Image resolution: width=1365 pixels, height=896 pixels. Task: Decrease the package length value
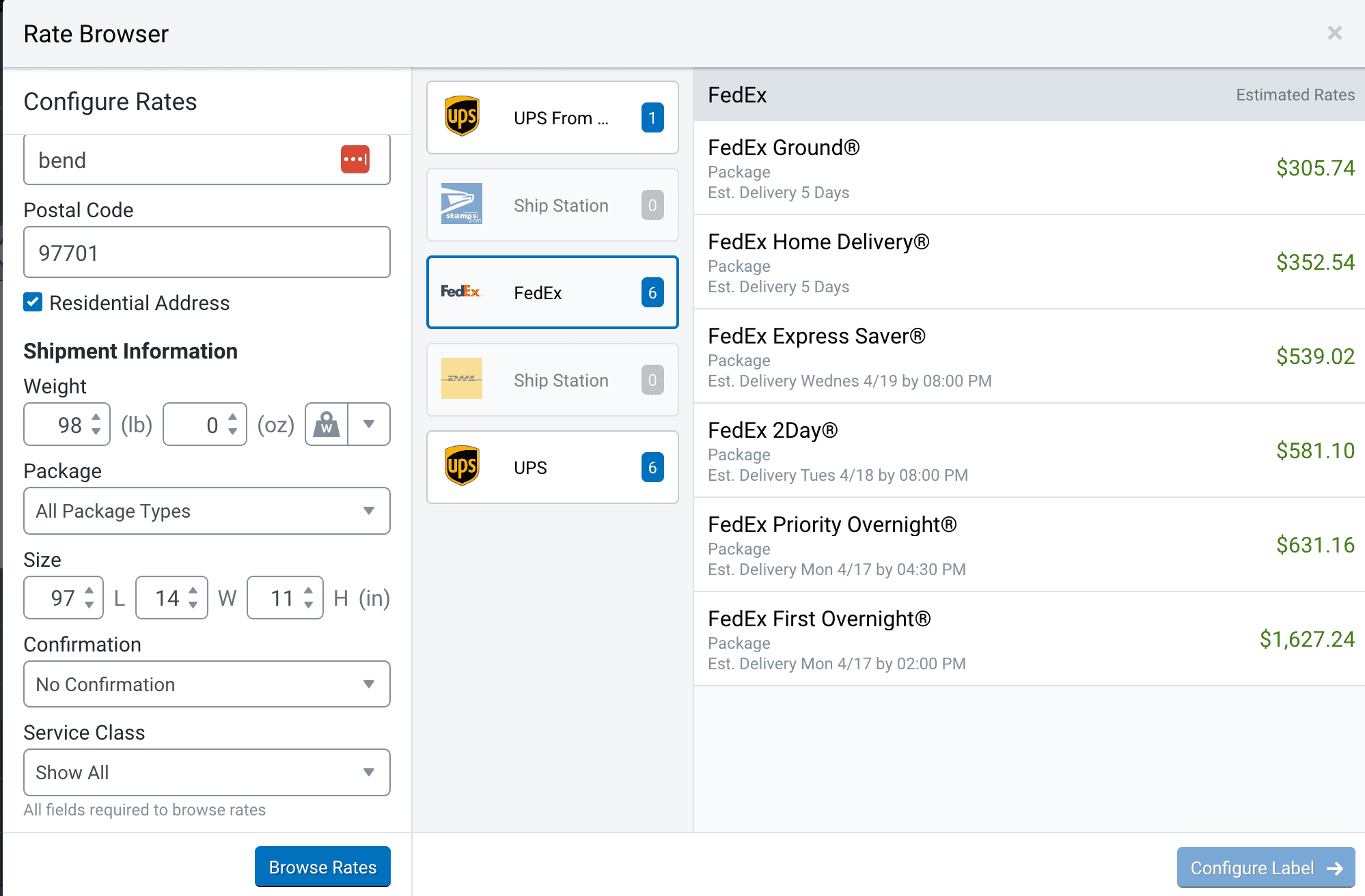89,605
